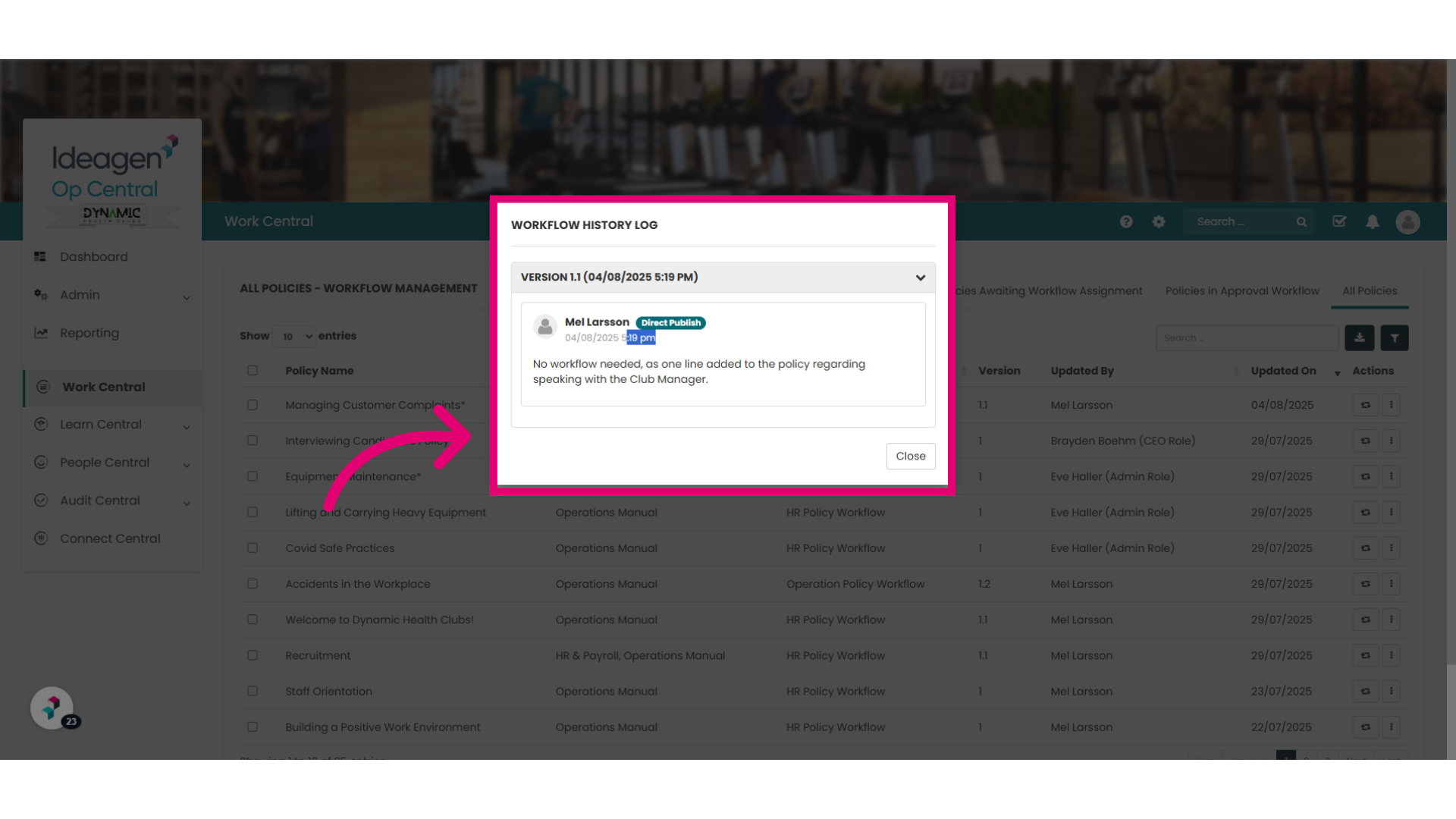Screen dimensions: 1456x819
Task: Check the Covid Safe Practices row checkbox
Action: tap(253, 548)
